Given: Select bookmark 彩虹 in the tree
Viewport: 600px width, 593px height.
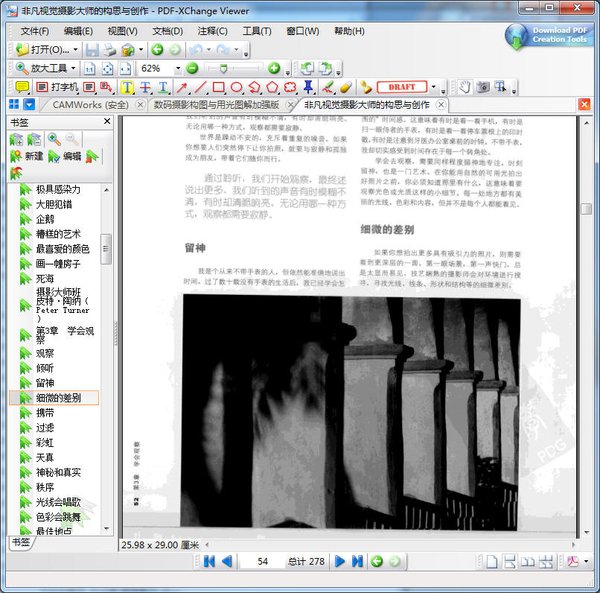Looking at the screenshot, I should [x=45, y=441].
